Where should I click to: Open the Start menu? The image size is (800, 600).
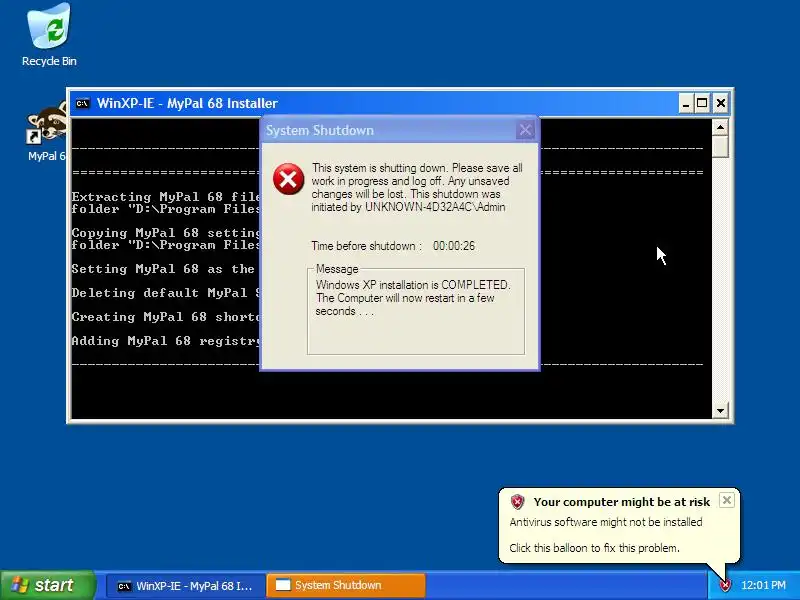click(x=47, y=585)
